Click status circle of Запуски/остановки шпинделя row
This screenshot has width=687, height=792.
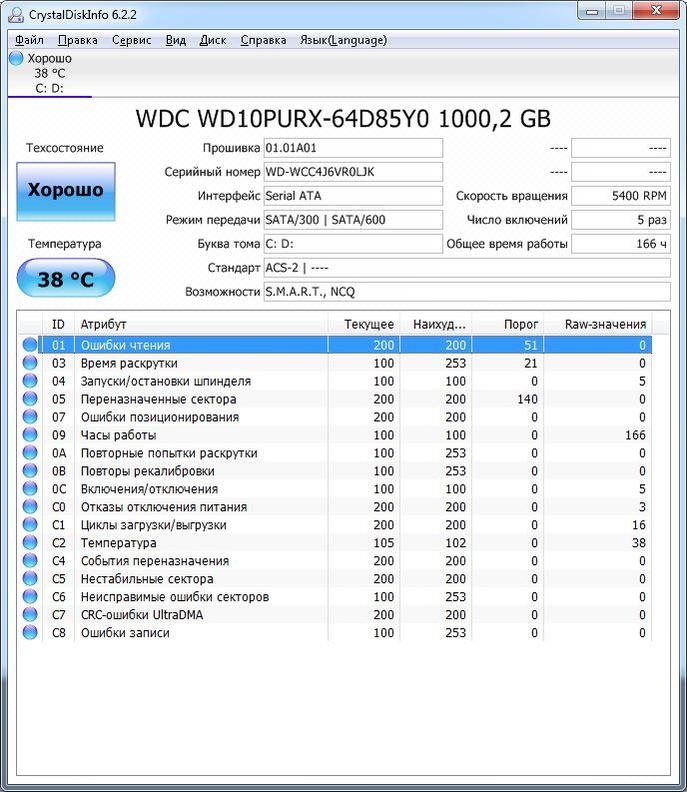point(30,380)
